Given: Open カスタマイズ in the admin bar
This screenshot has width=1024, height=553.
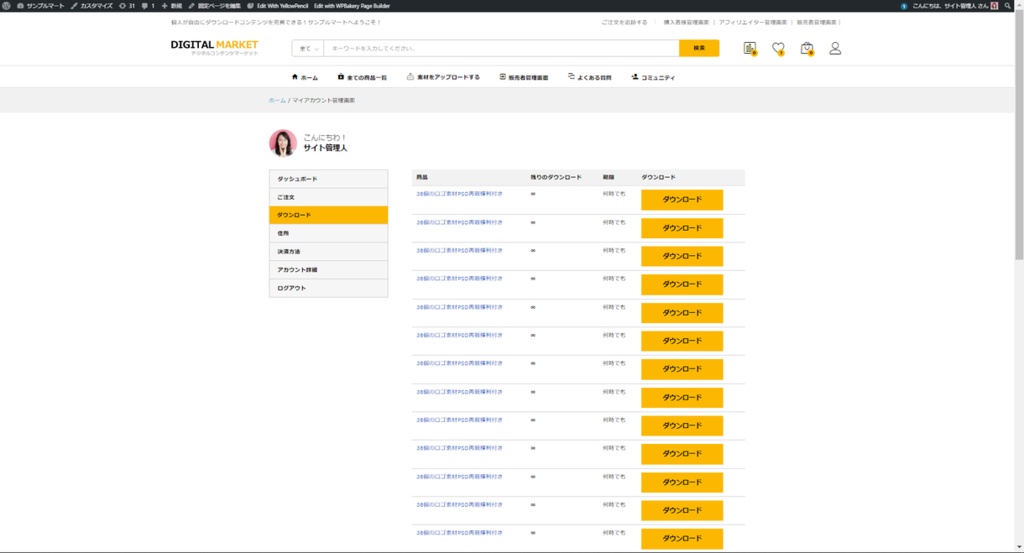Looking at the screenshot, I should coord(91,6).
